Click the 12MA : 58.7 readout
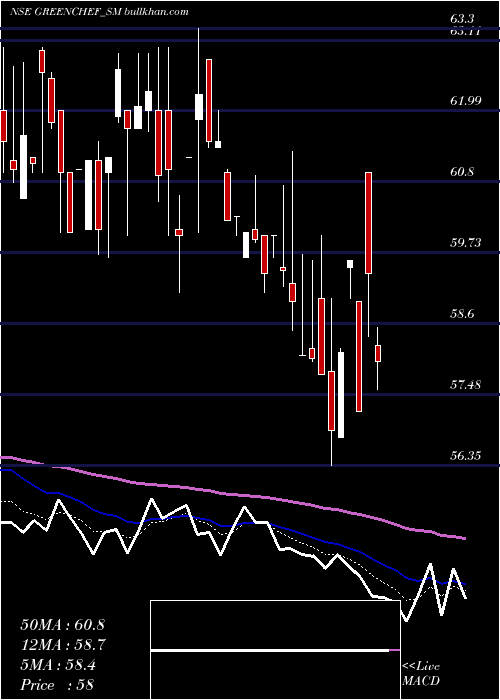 click(x=62, y=645)
